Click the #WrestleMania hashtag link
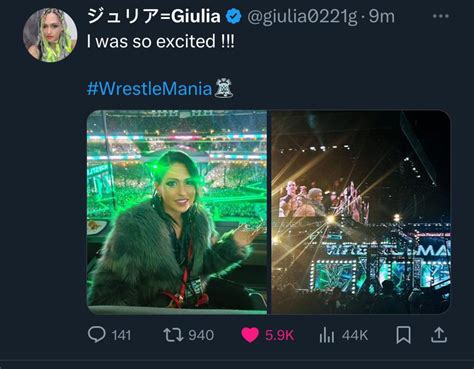 [149, 89]
